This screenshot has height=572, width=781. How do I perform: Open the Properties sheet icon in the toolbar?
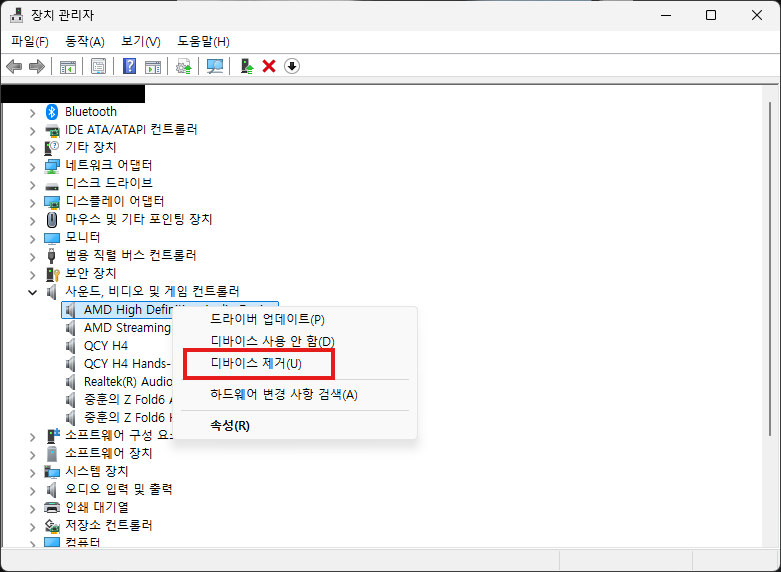99,66
